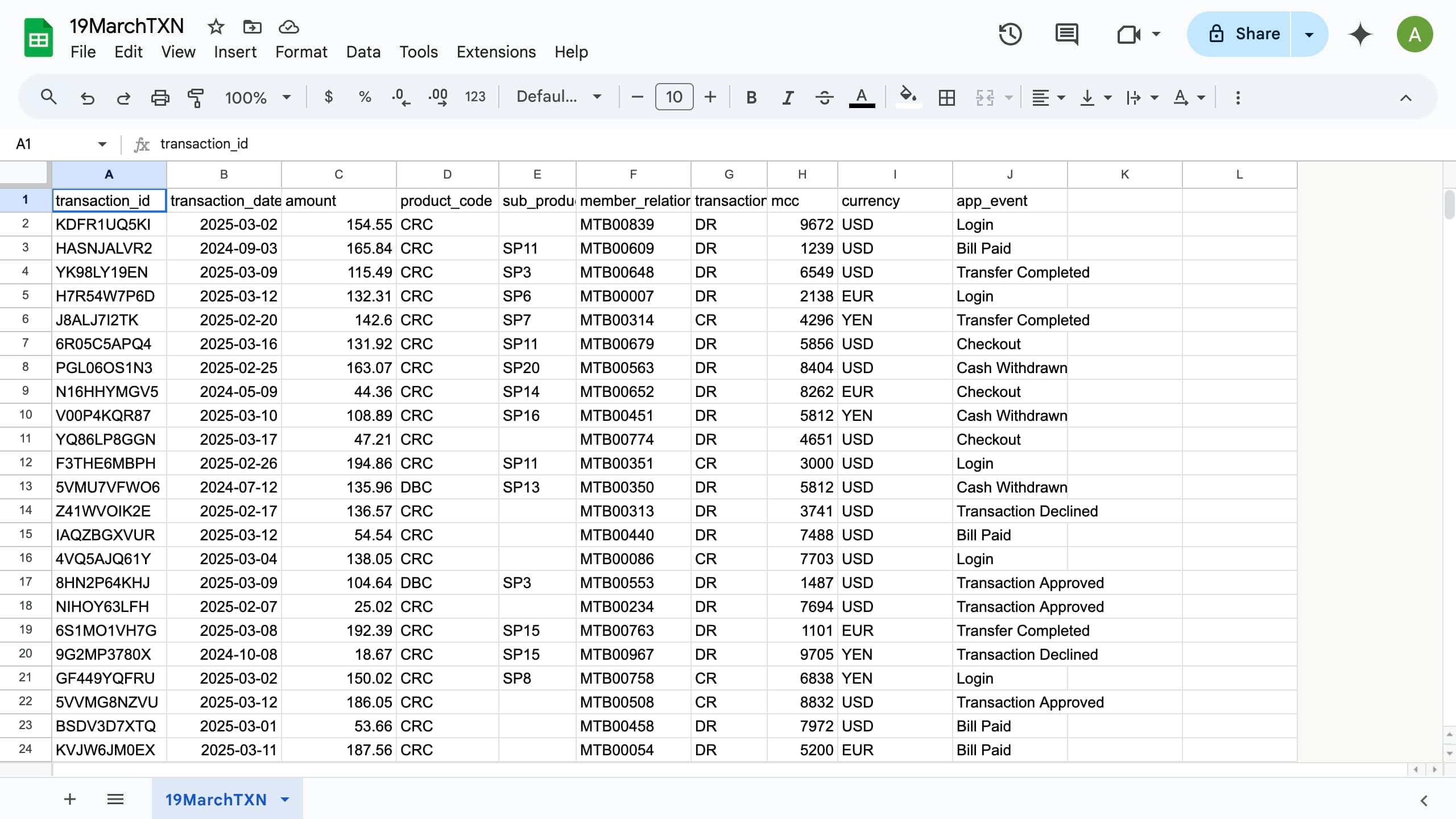The width and height of the screenshot is (1456, 819).
Task: Toggle bold formatting
Action: [x=751, y=98]
